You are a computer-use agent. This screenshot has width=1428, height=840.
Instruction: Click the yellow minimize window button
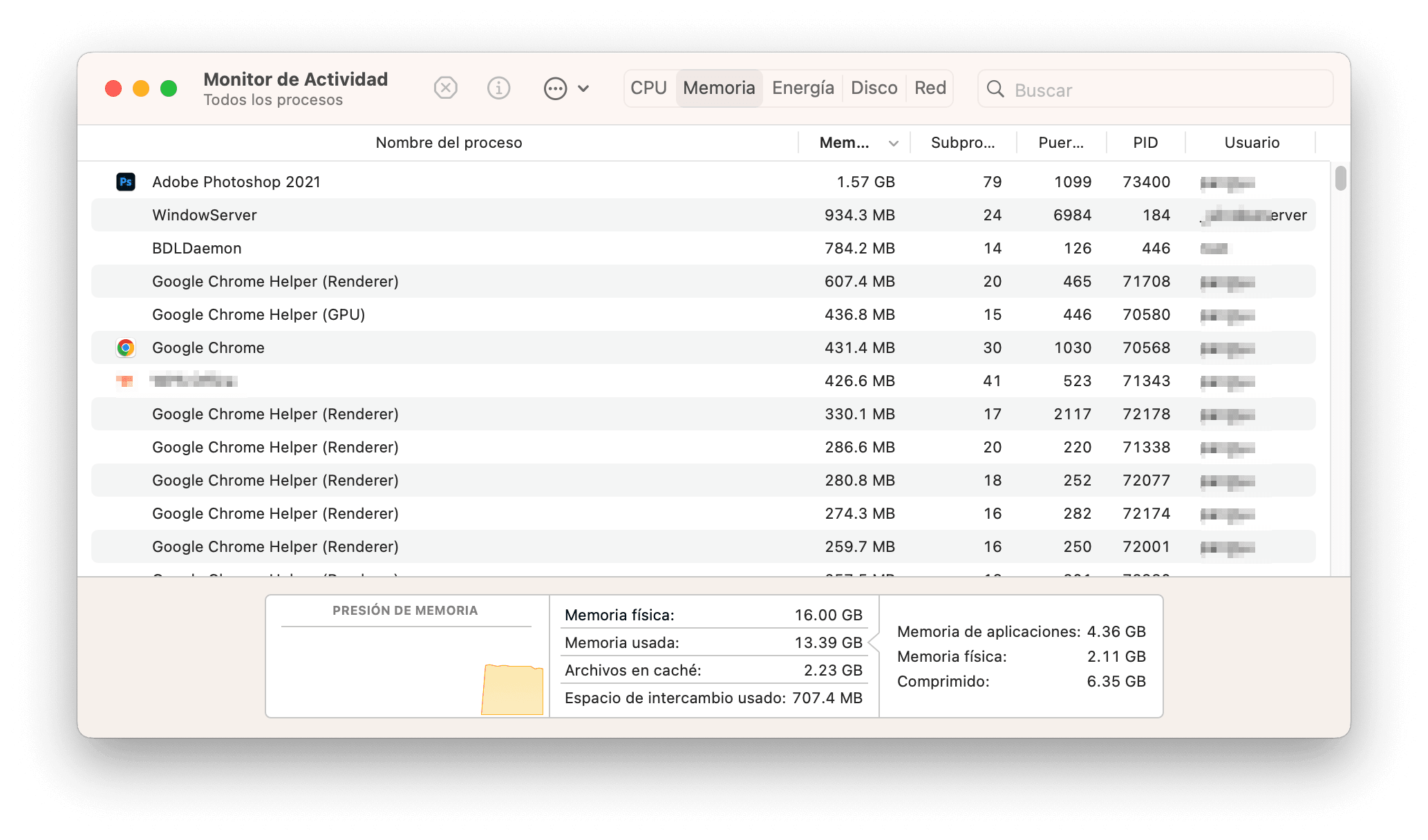point(141,88)
